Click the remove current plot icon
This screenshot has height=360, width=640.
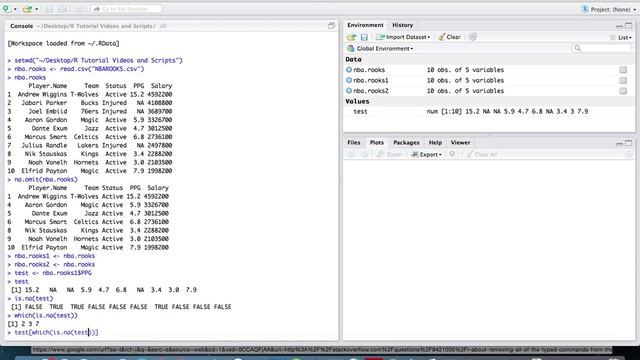(452, 154)
